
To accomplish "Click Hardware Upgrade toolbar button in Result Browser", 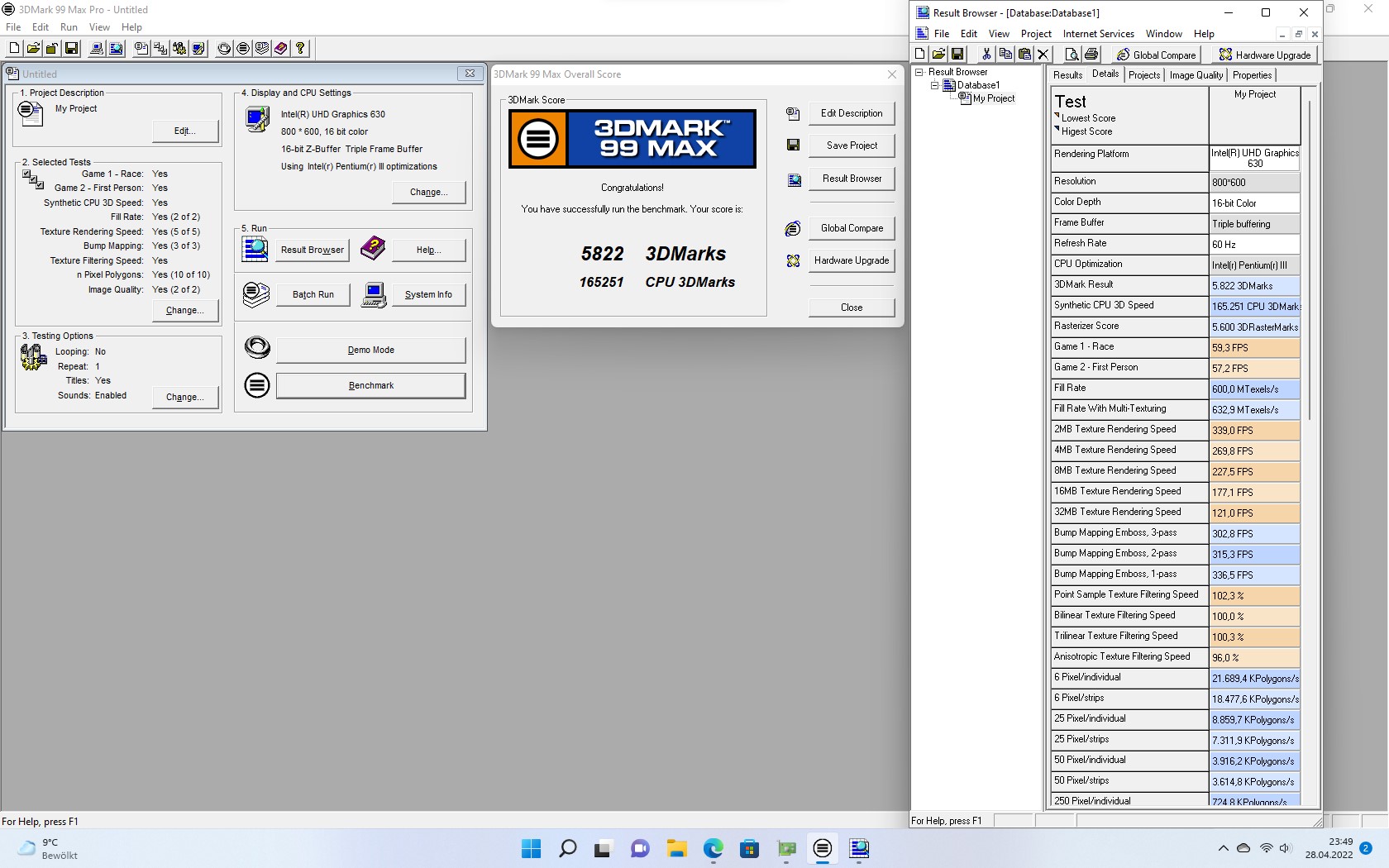I will pos(1266,55).
